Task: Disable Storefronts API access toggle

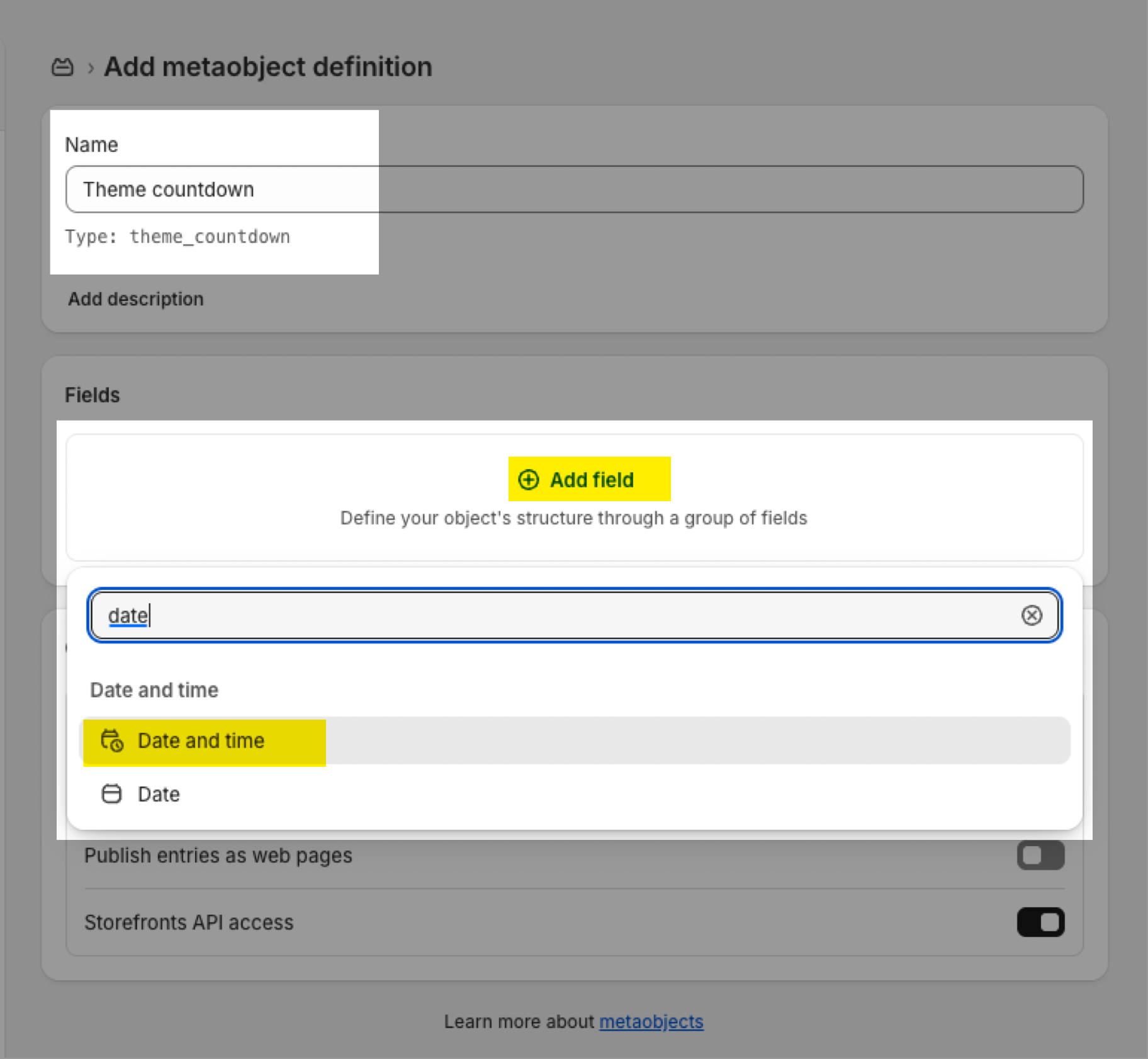Action: [1040, 922]
